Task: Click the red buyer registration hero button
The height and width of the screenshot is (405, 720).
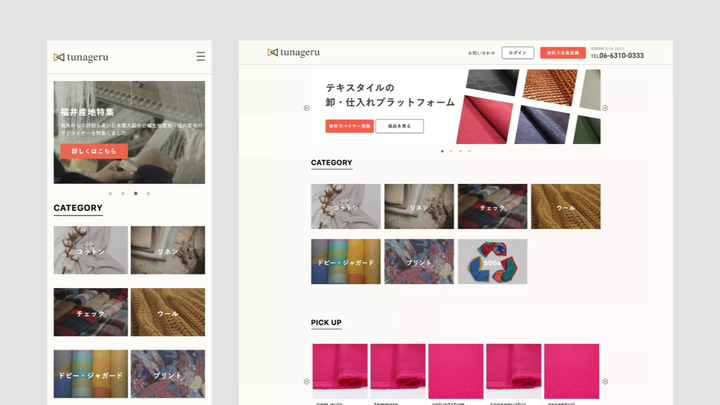Action: [349, 126]
